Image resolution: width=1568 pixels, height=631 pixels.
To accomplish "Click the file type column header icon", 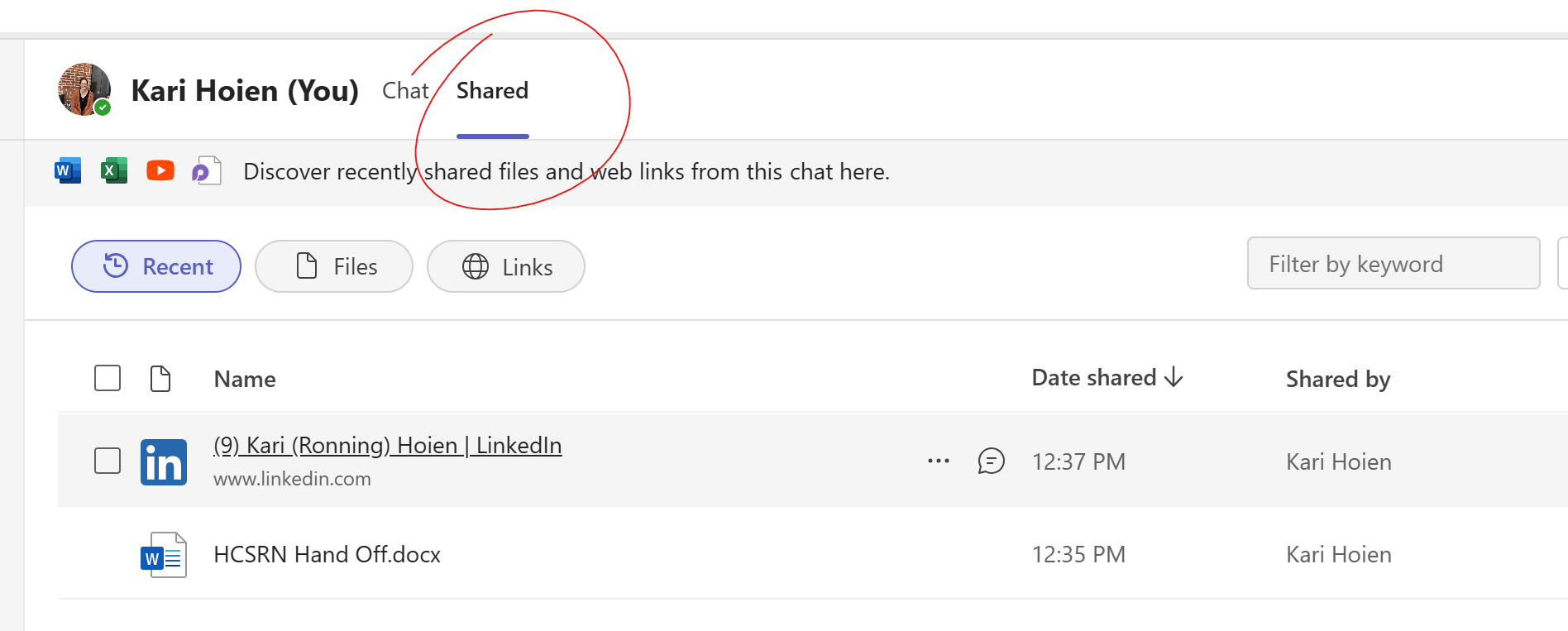I will pos(160,379).
